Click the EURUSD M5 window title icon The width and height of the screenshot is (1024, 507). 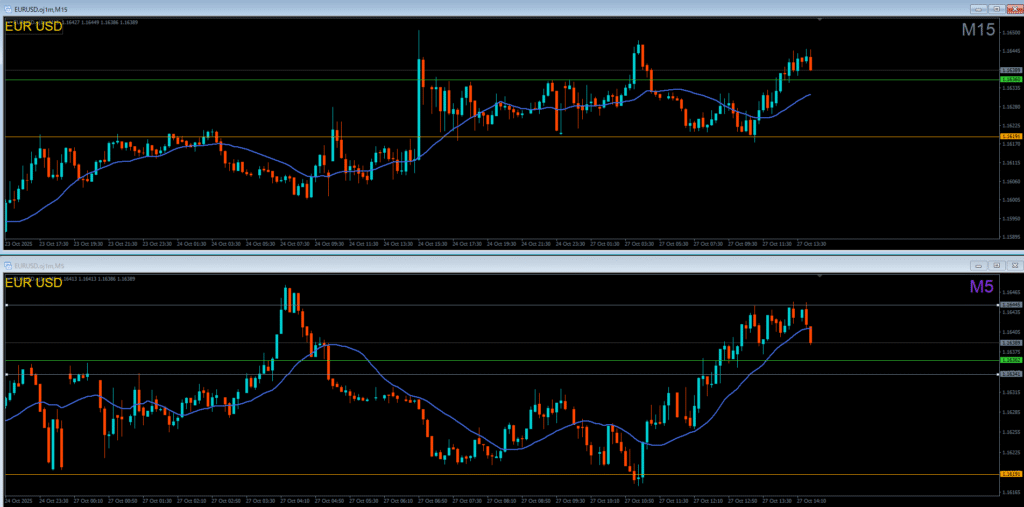coord(7,265)
